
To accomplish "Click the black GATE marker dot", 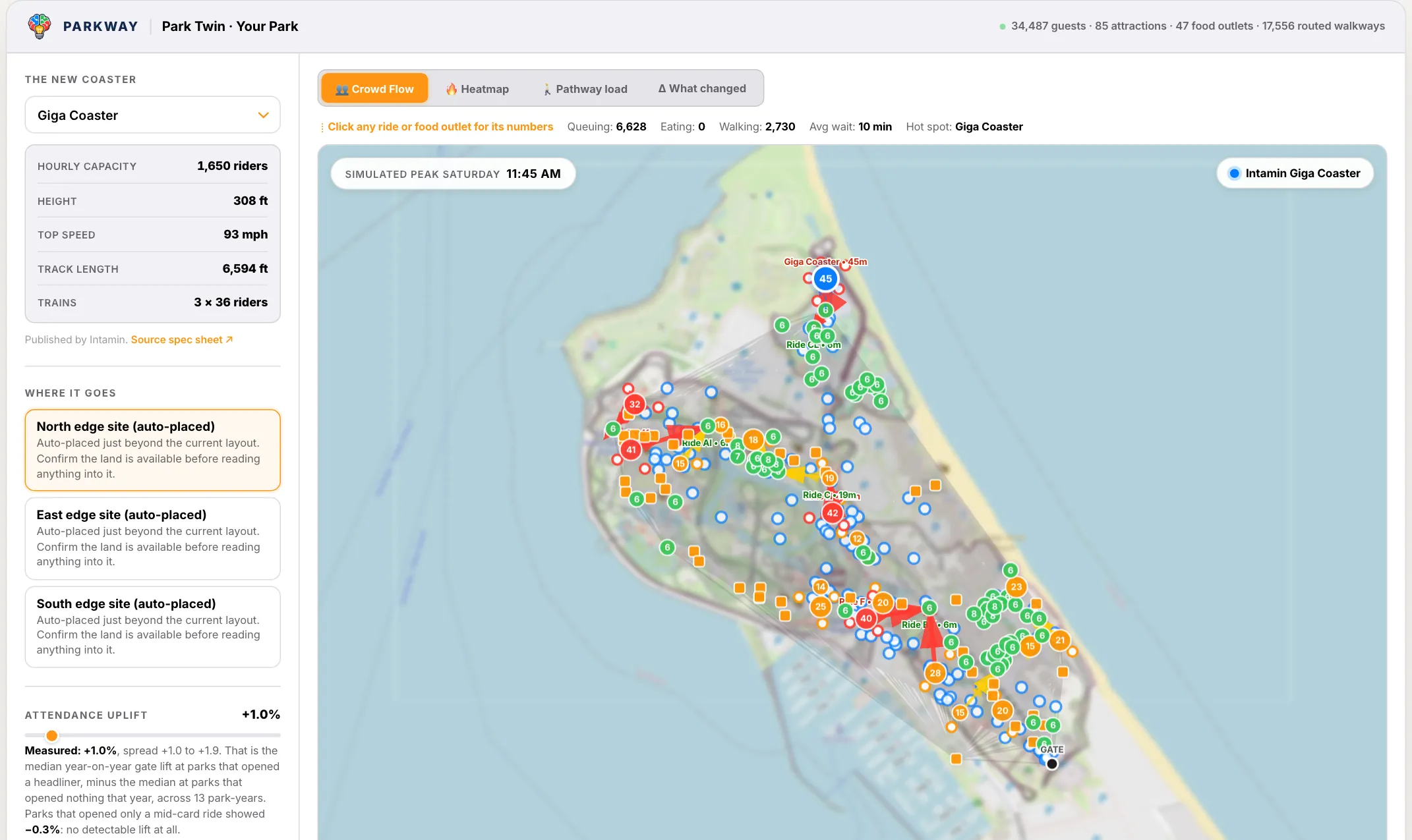I will 1052,764.
